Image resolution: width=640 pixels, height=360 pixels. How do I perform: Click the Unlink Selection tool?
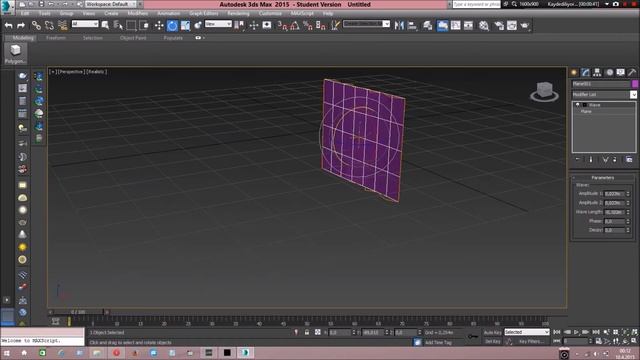click(49, 25)
